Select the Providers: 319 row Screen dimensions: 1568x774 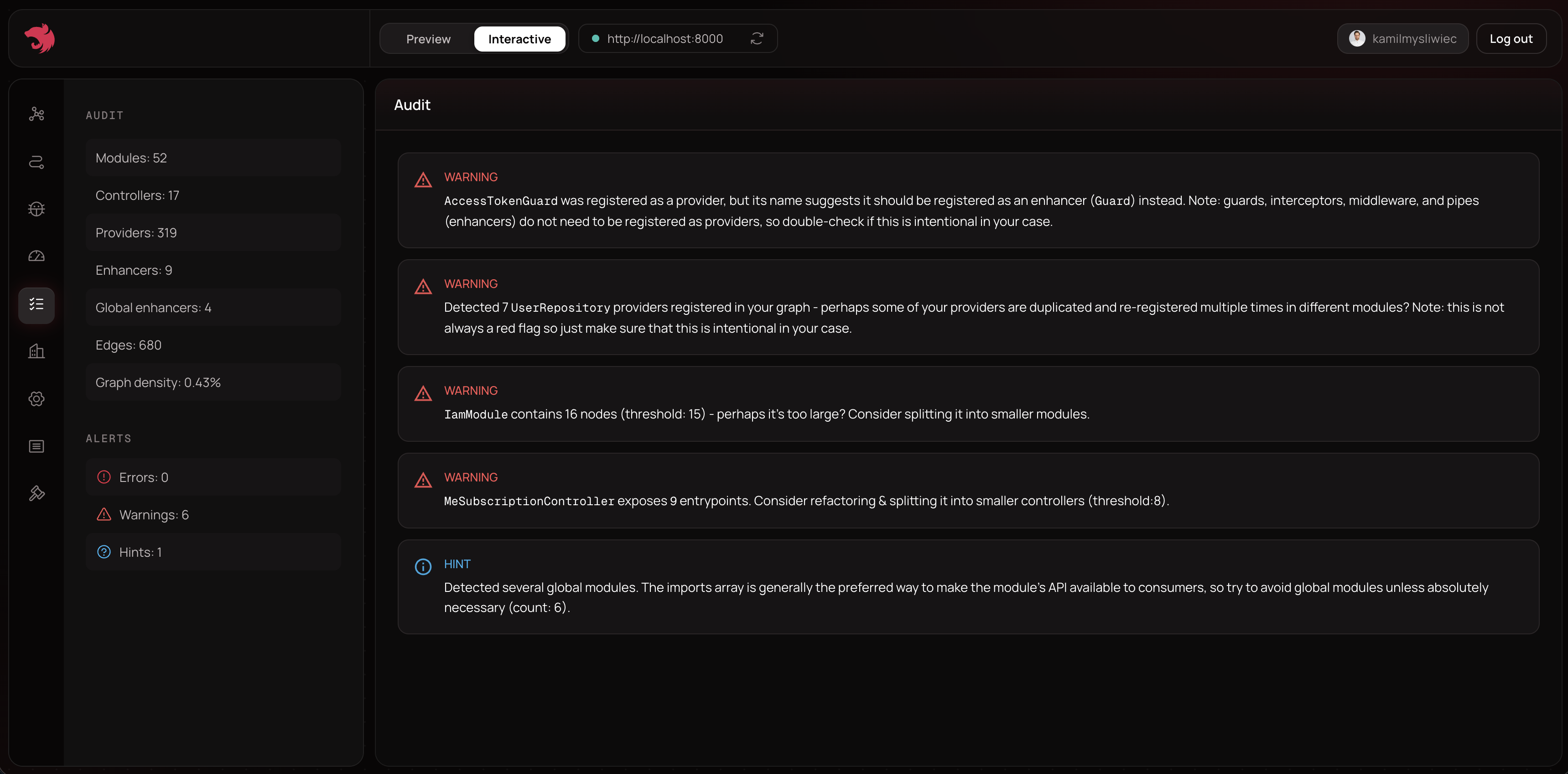[x=213, y=233]
